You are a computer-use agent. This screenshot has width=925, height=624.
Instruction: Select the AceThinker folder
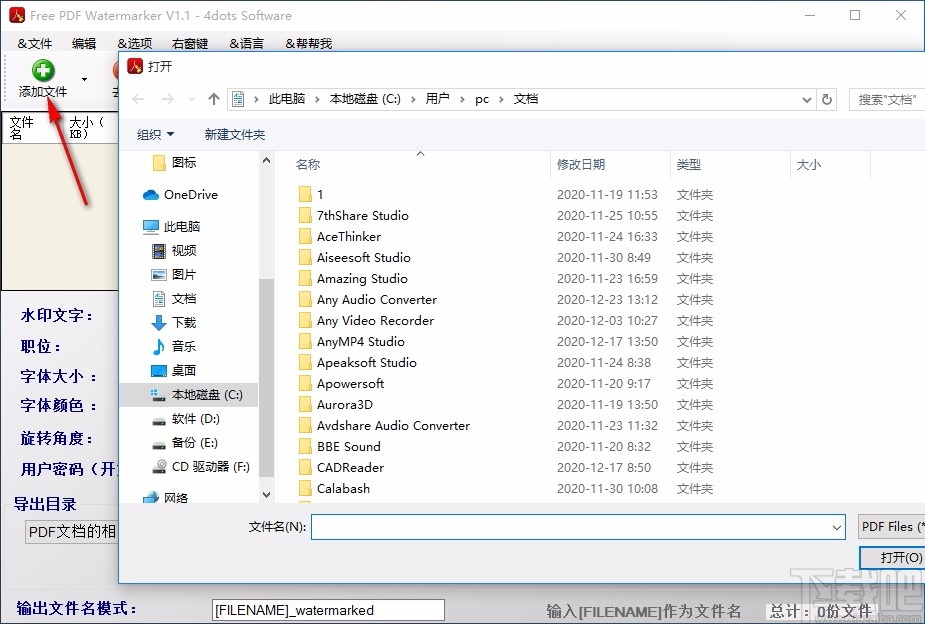(340, 237)
